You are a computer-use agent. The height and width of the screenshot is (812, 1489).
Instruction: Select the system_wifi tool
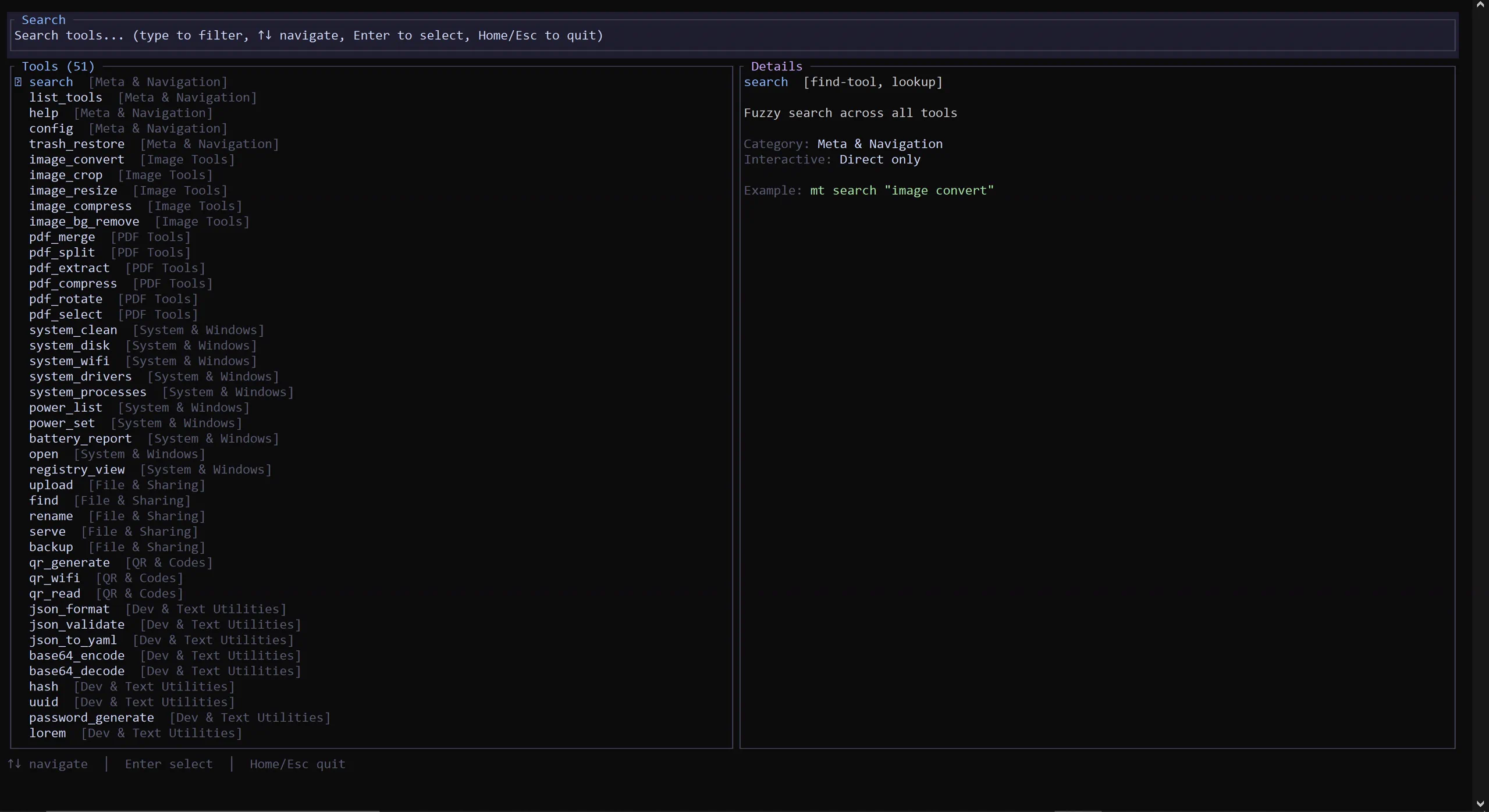pyautogui.click(x=371, y=361)
